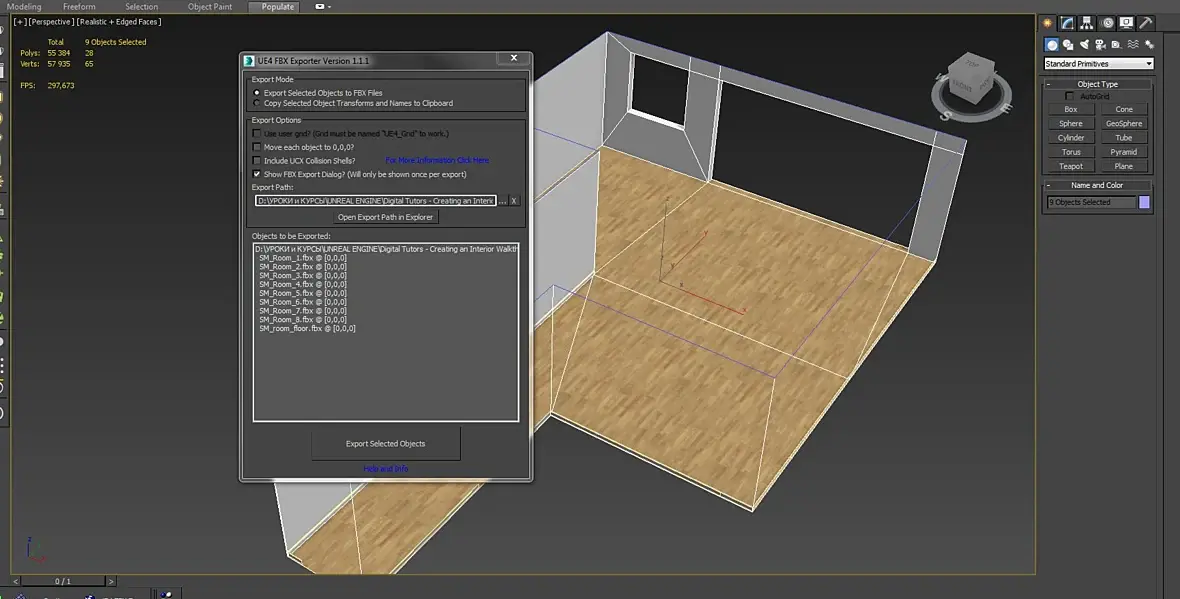Click the Export Path text field
Screen dimensions: 1180x599
point(375,201)
